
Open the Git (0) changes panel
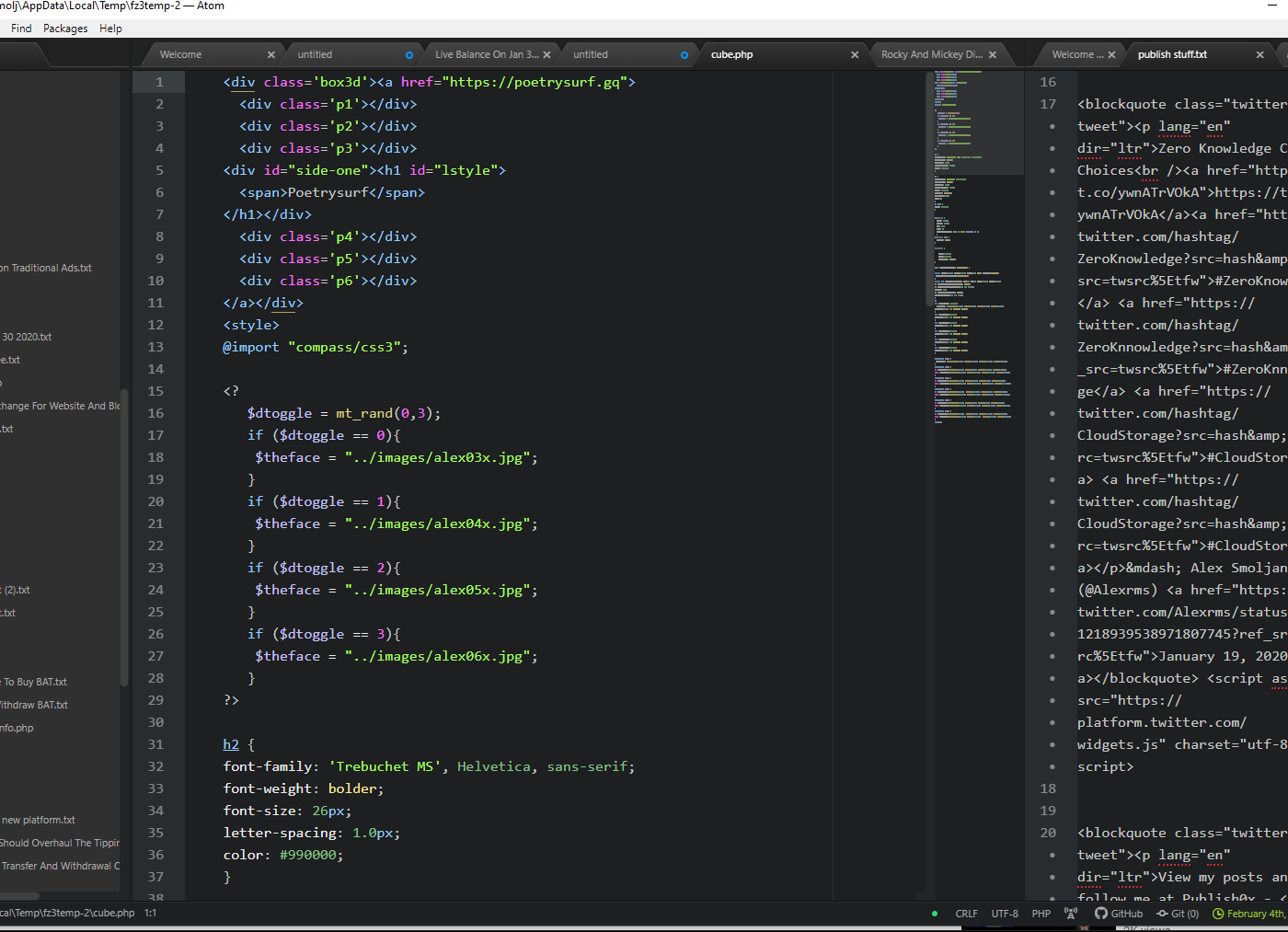coord(1178,914)
